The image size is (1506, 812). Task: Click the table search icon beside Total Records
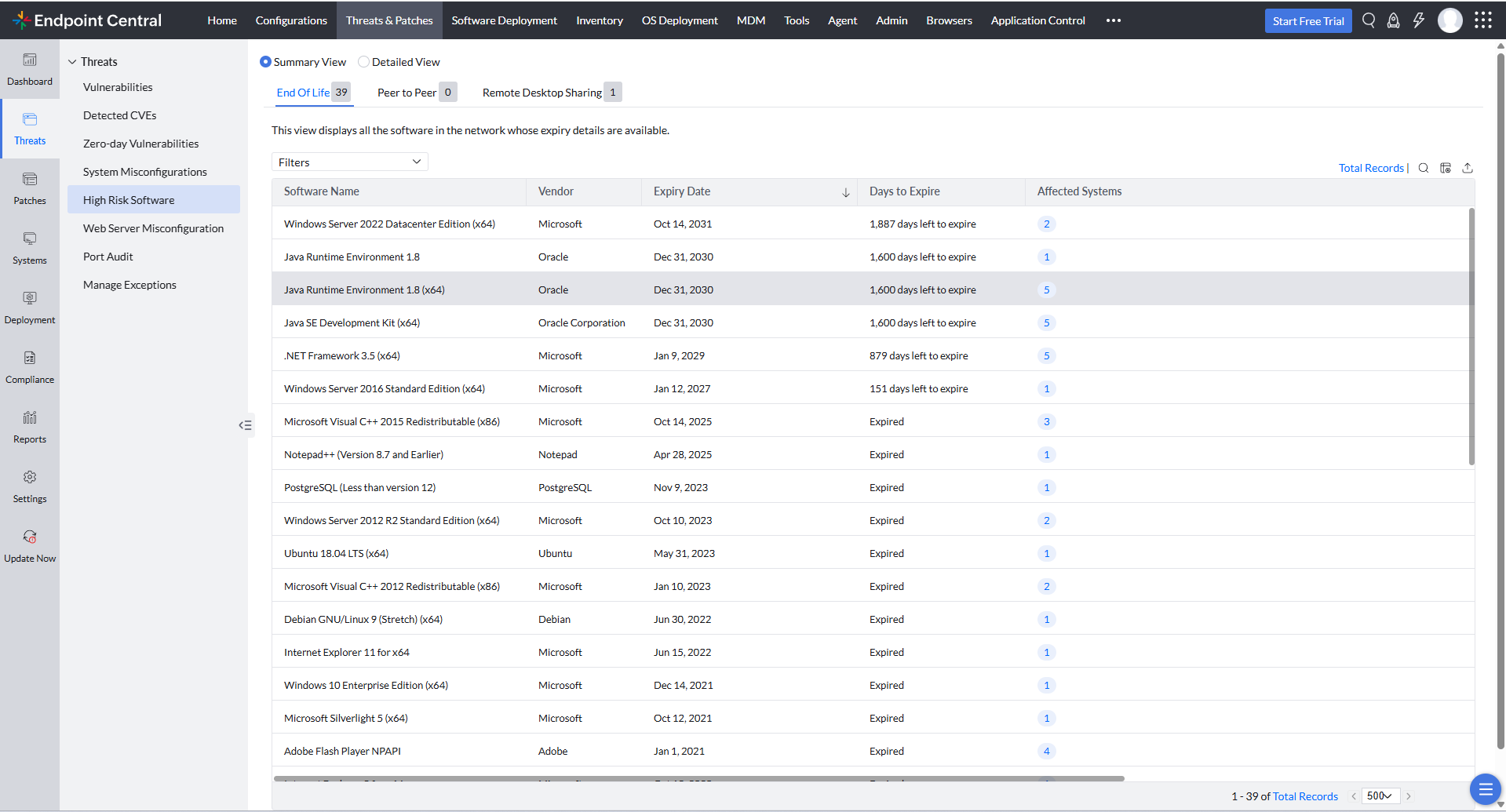(1424, 168)
